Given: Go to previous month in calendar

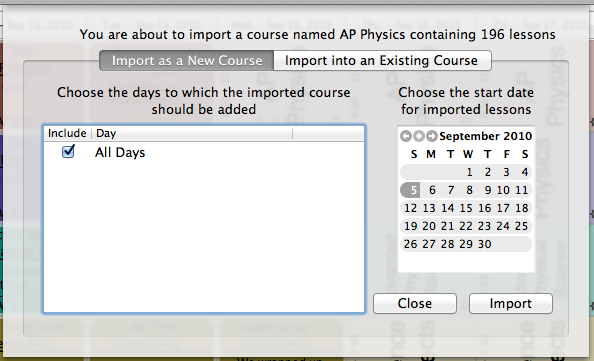Looking at the screenshot, I should tap(406, 136).
